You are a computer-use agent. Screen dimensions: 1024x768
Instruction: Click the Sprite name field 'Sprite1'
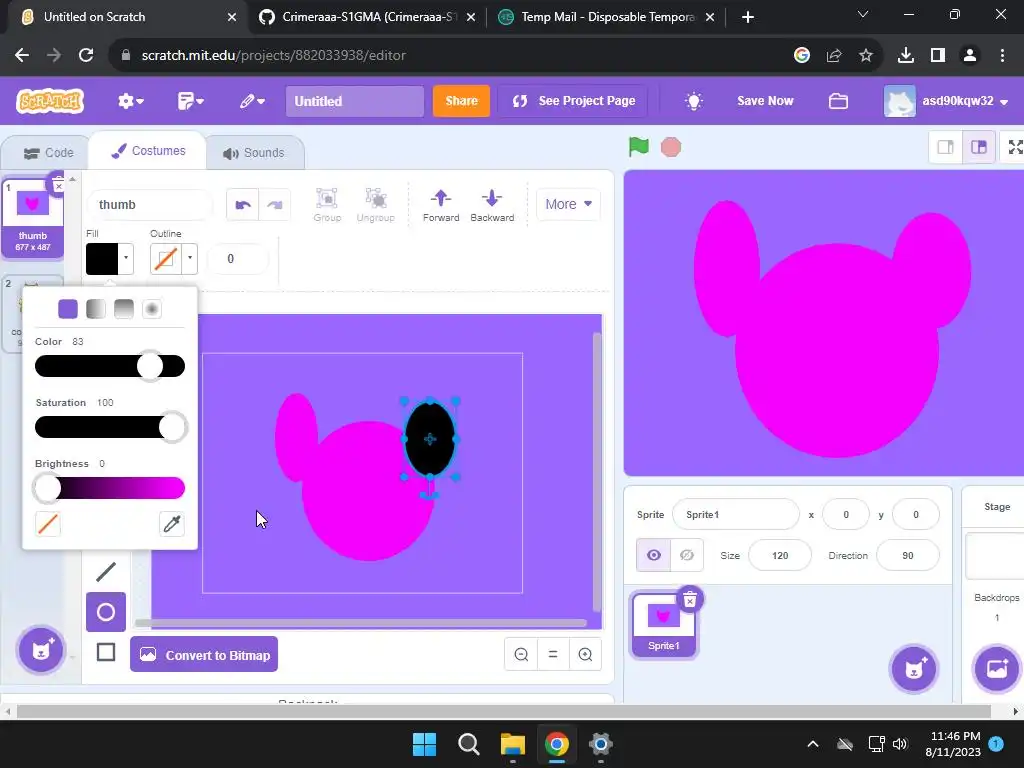[x=735, y=515]
